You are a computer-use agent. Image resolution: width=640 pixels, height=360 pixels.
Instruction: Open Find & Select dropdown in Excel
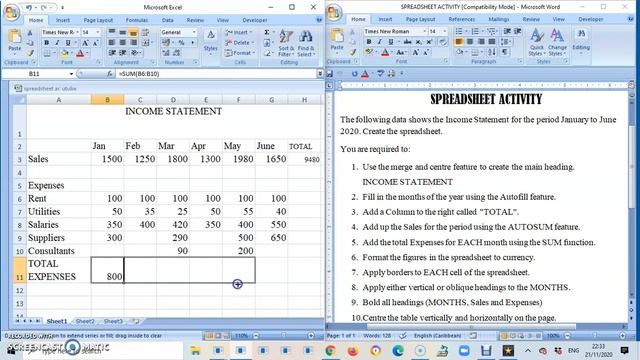[305, 43]
